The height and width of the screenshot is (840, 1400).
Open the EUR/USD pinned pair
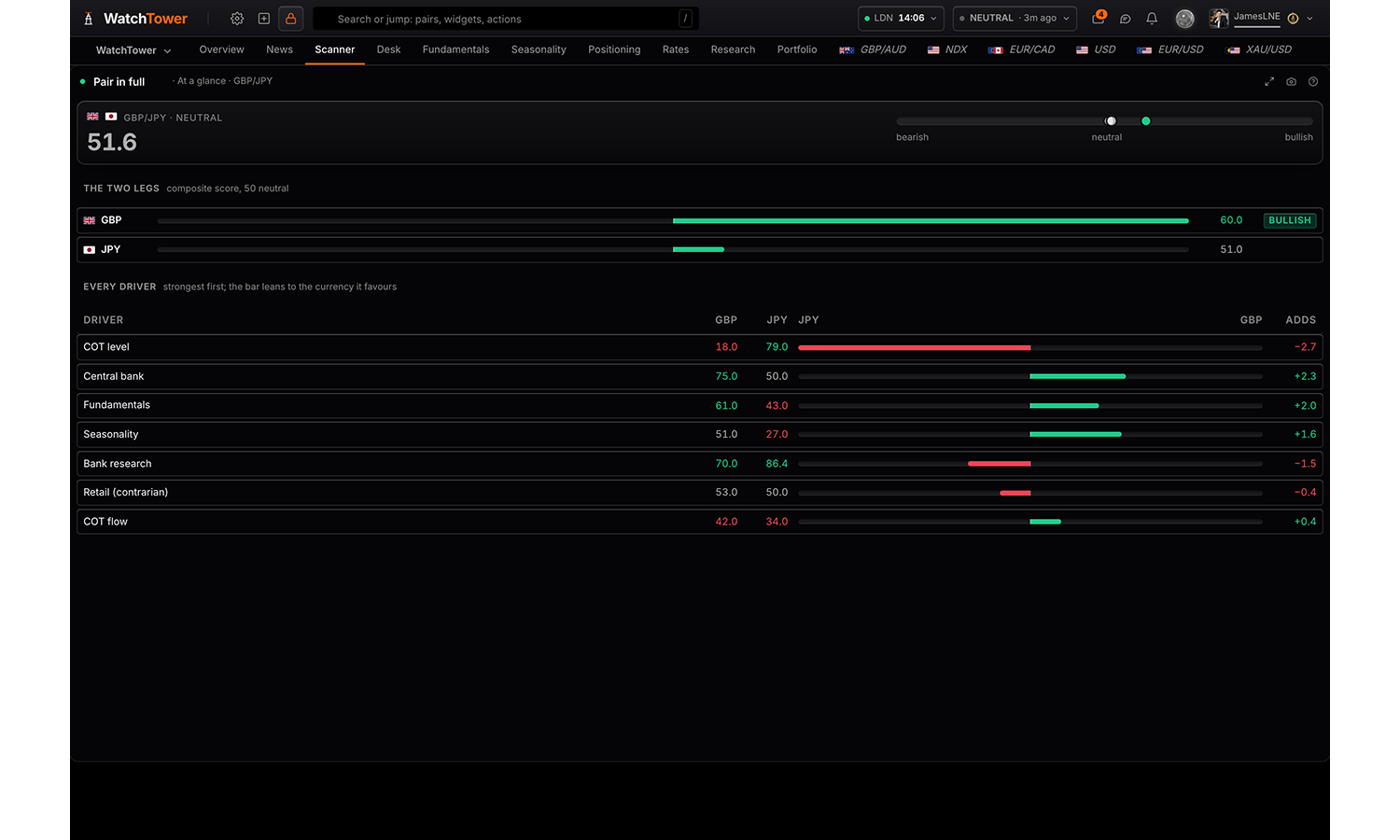coord(1170,49)
